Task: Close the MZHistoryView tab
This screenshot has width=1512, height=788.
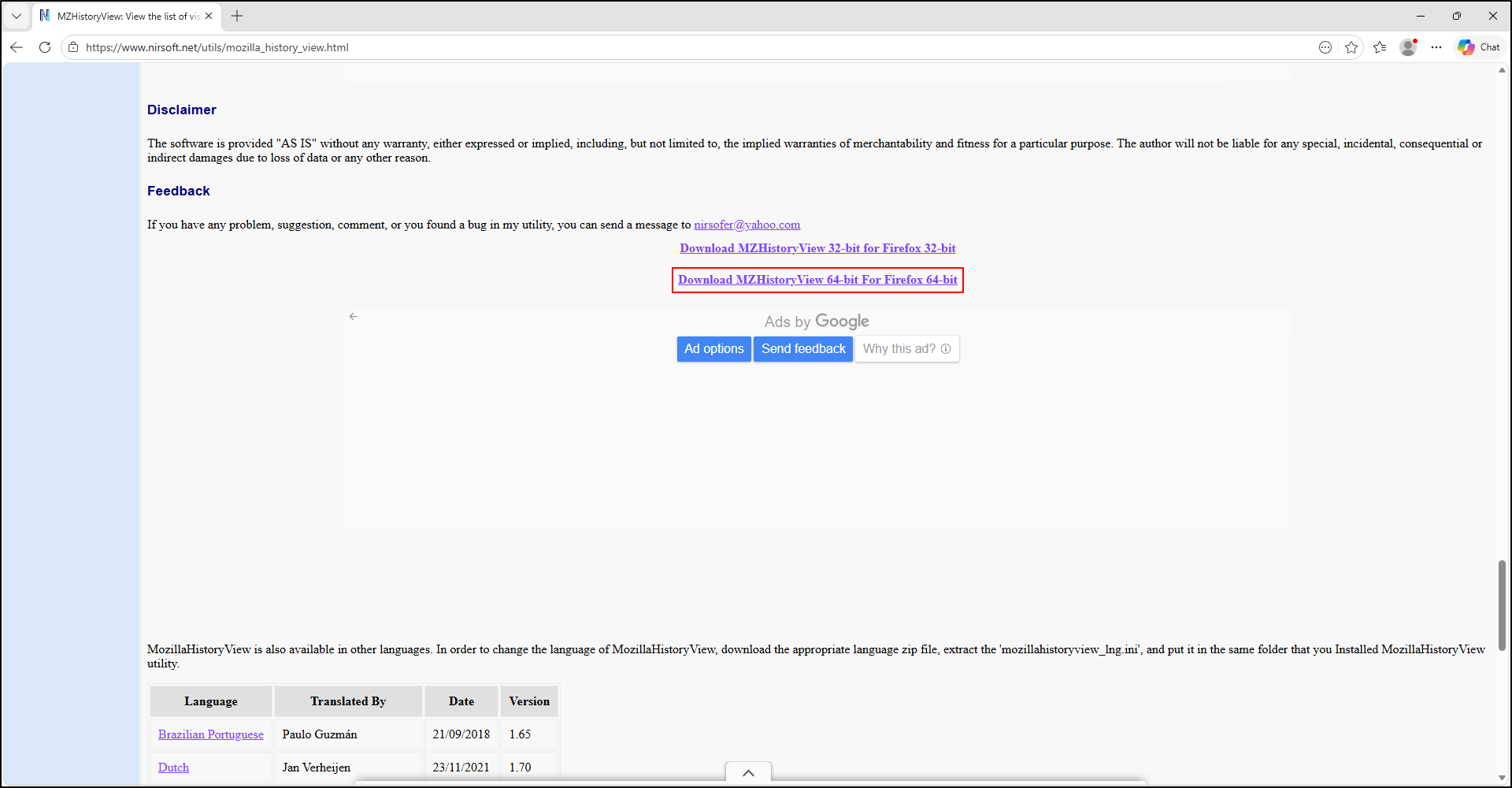Action: 209,16
